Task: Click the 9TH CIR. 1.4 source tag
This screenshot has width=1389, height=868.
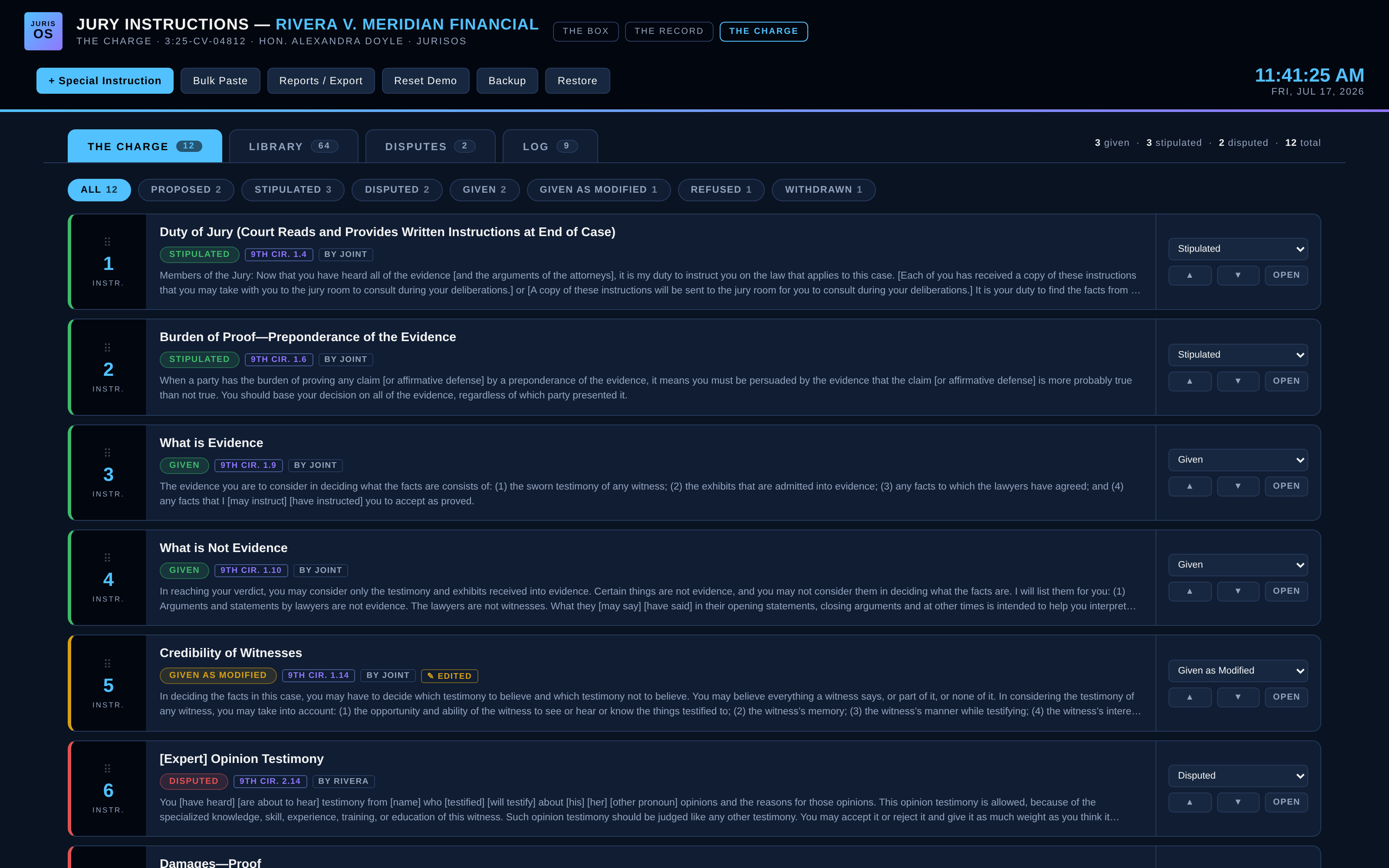Action: pyautogui.click(x=279, y=254)
